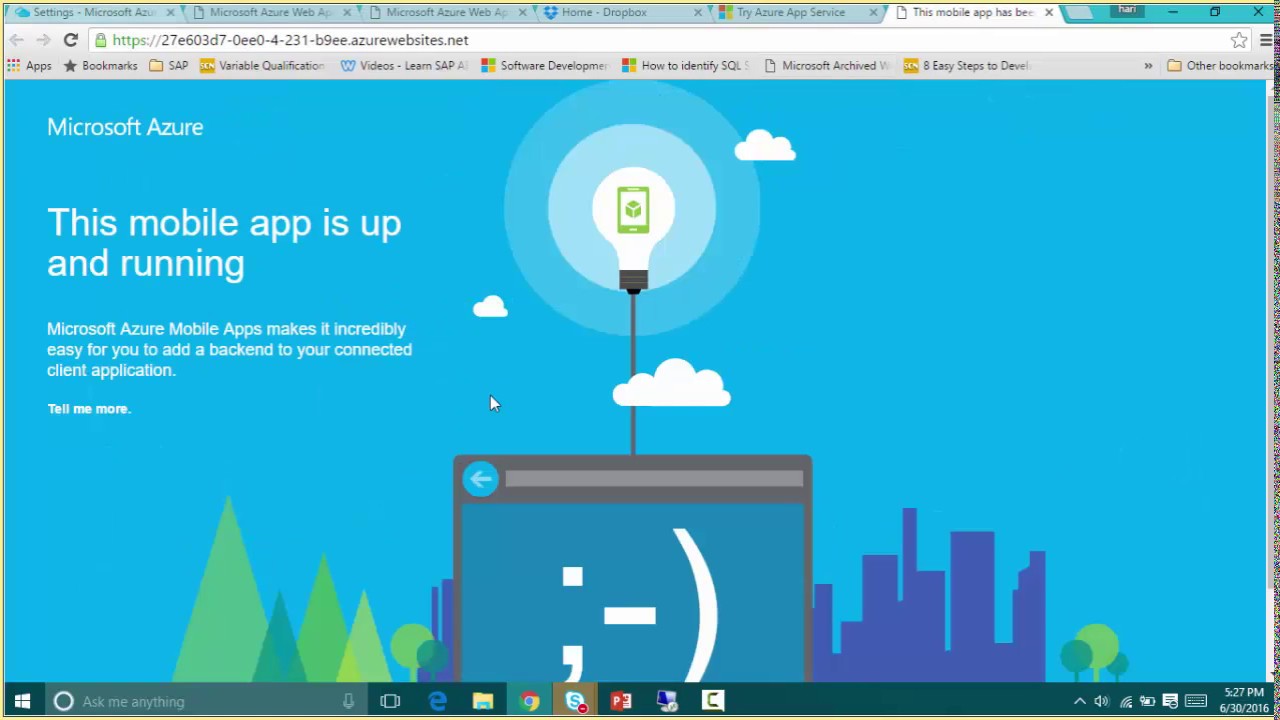Click the Cortana circle icon
This screenshot has width=1280, height=720.
point(63,701)
